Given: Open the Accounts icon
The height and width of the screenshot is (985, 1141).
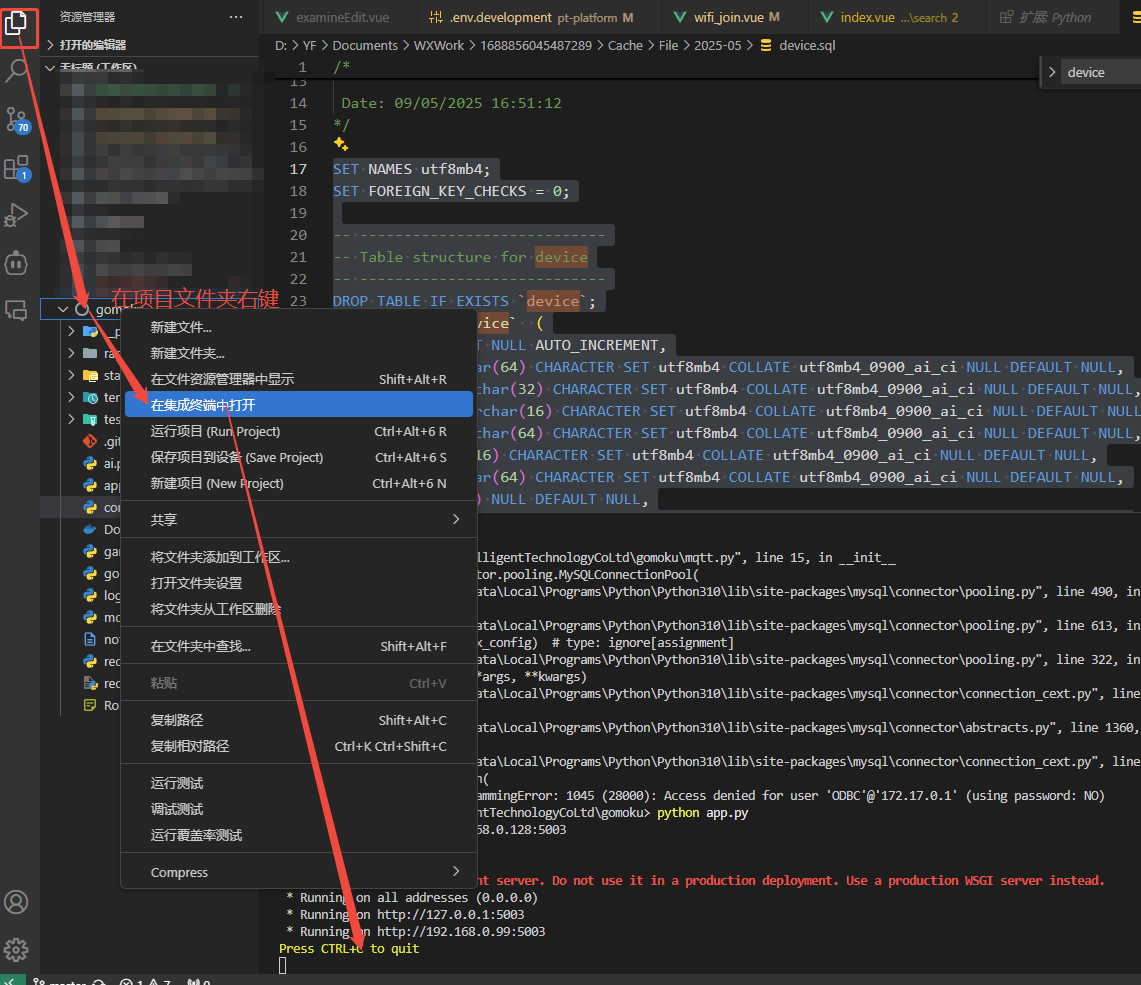Looking at the screenshot, I should click(16, 902).
